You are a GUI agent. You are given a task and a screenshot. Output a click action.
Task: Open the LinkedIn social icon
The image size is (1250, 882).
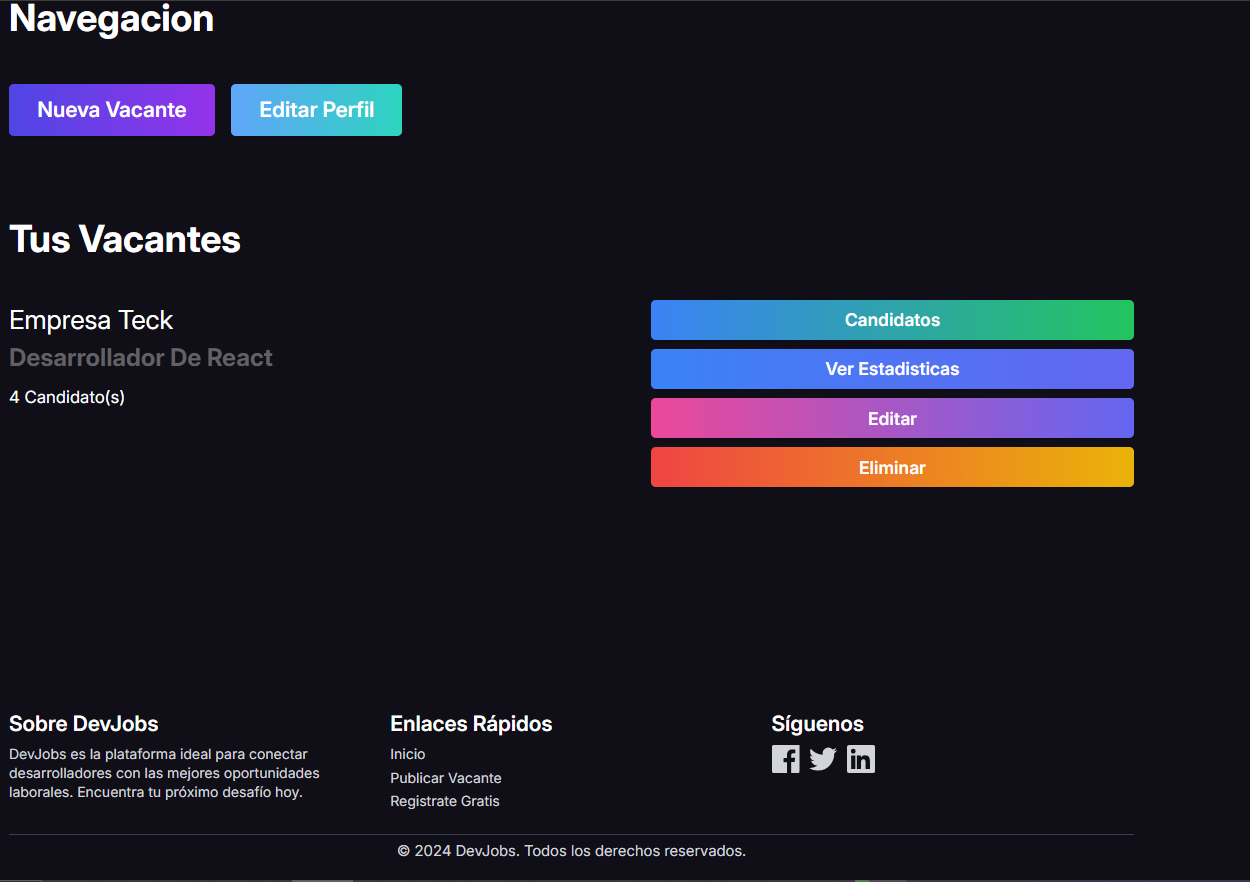tap(861, 759)
